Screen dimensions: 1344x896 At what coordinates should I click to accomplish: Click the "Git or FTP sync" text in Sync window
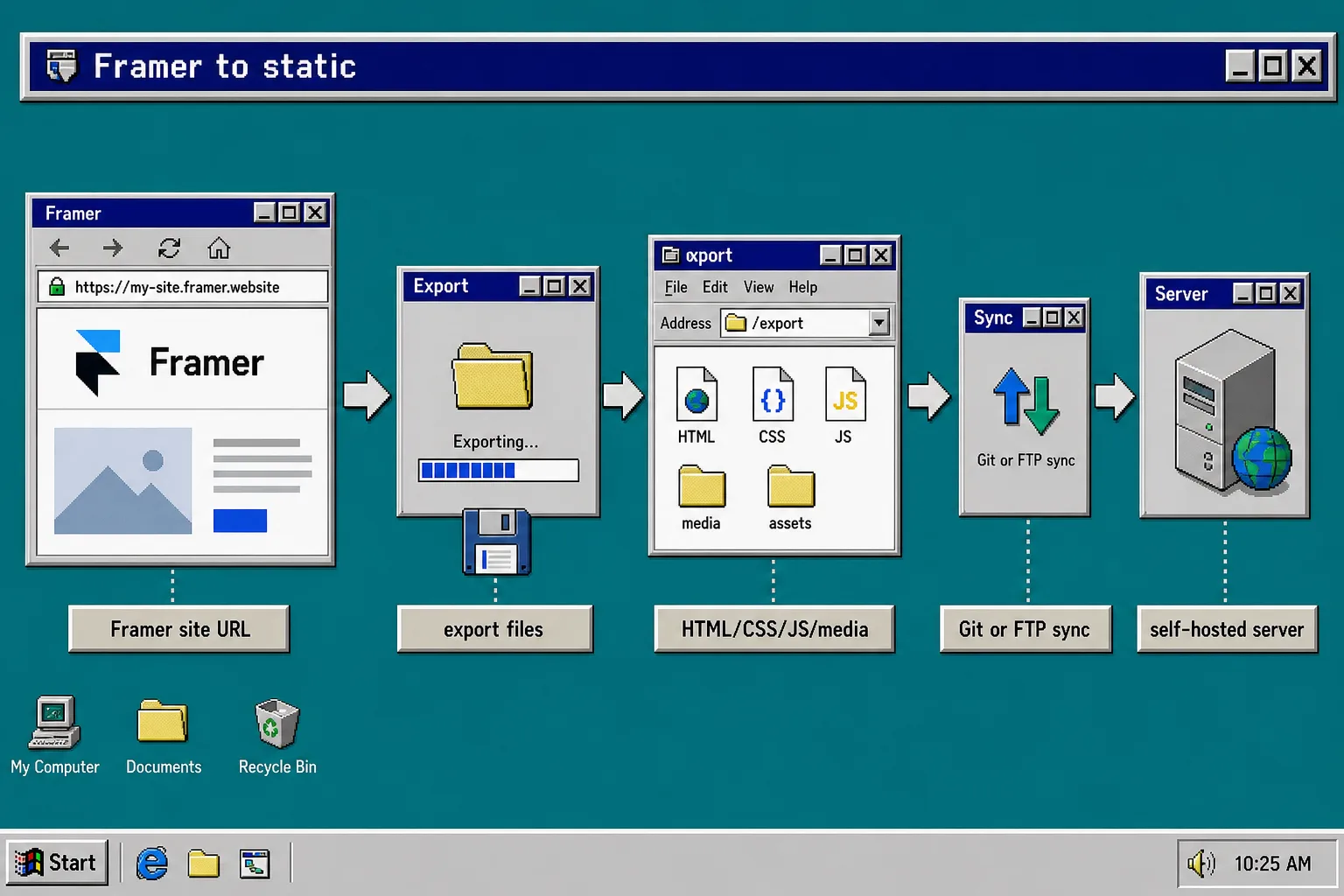point(1025,460)
